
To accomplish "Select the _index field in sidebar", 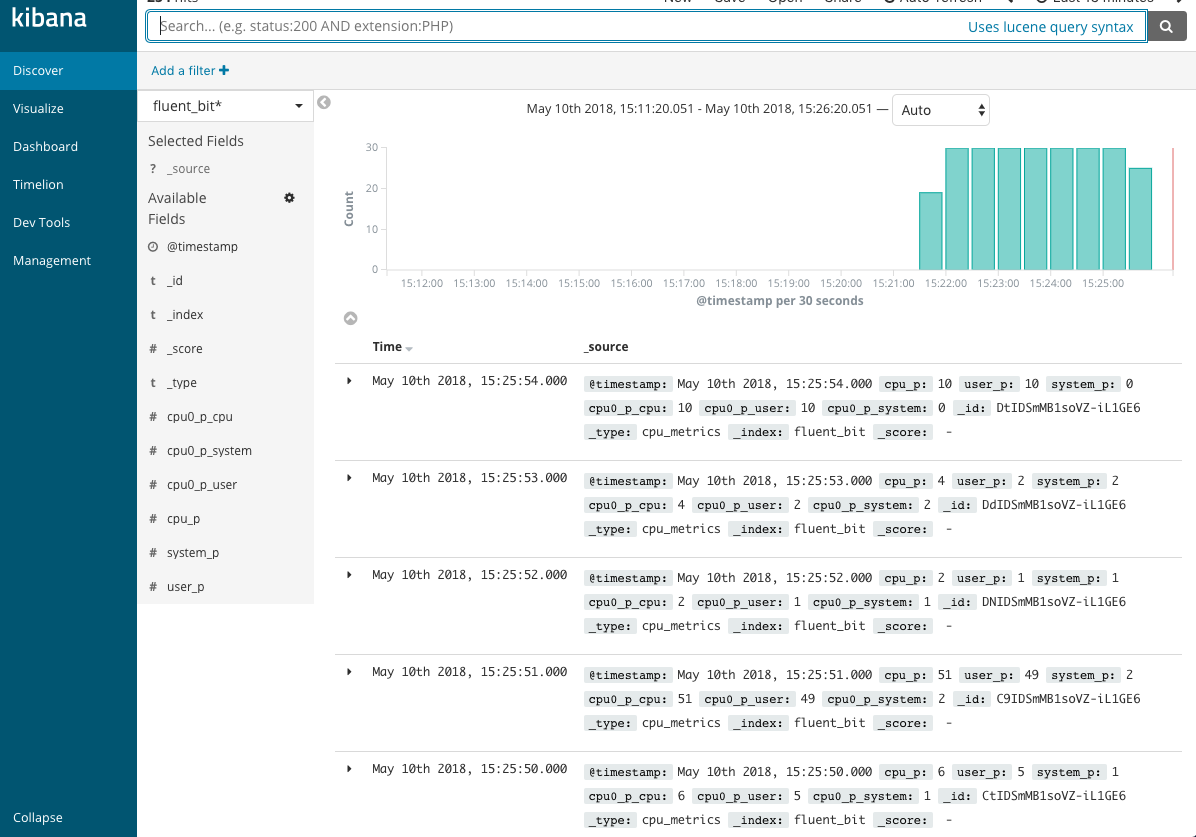I will (x=185, y=314).
